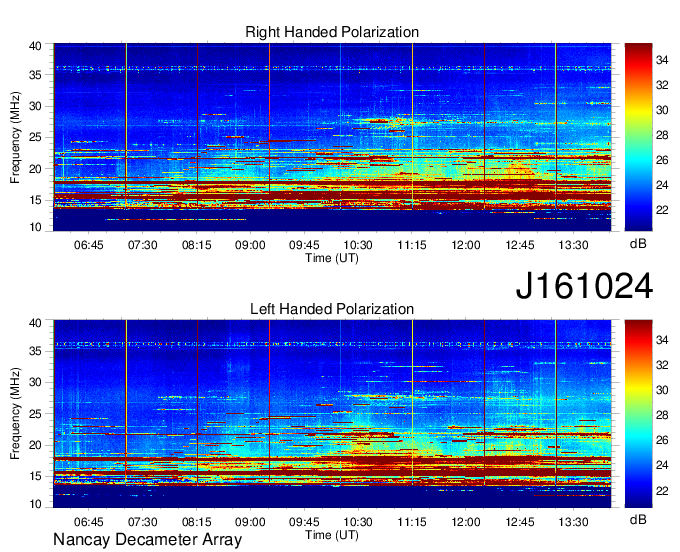Click the "Left Handed Polarization" plot title
Viewport: 680px width, 552px height.
point(332,309)
